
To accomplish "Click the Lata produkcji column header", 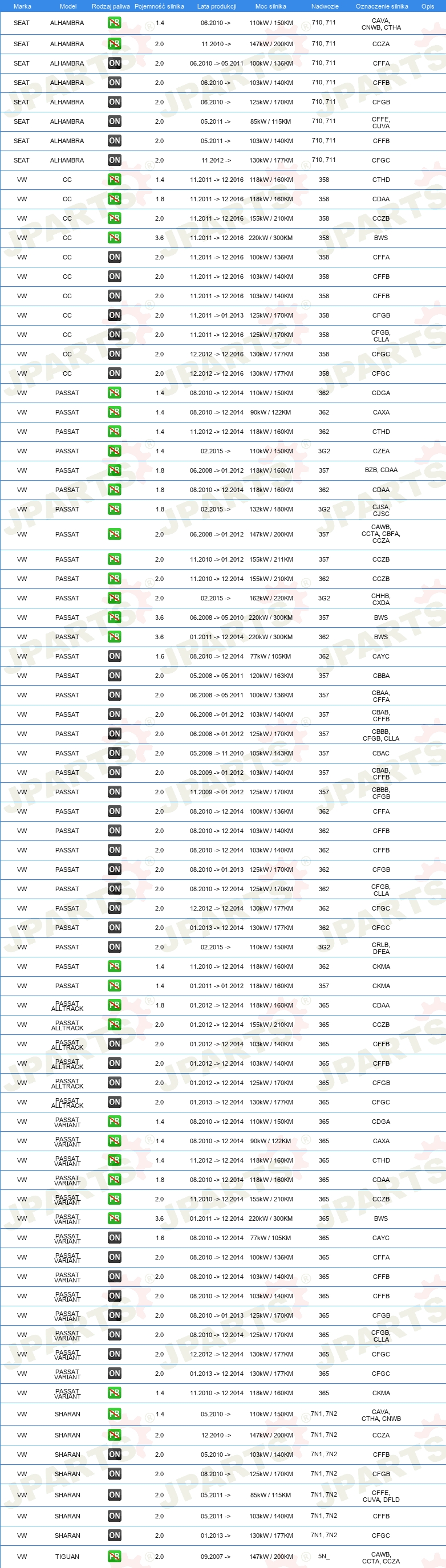I will point(217,6).
